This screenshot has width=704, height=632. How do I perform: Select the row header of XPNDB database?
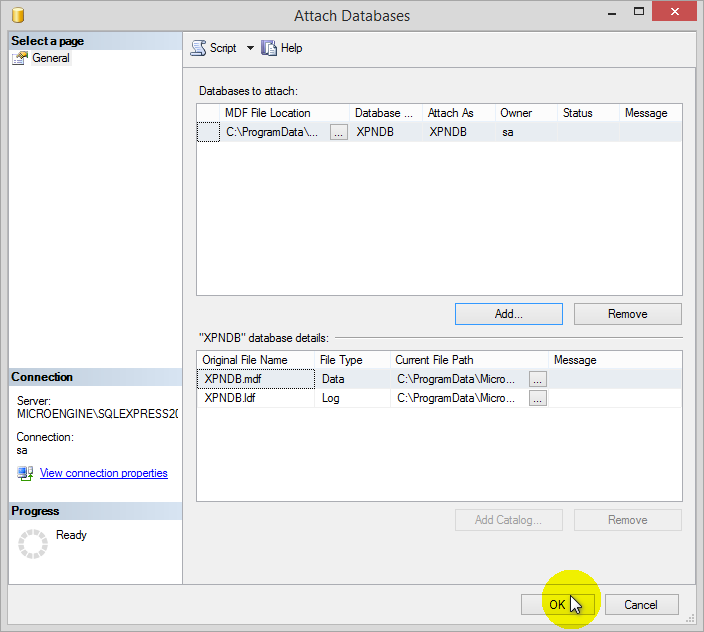pos(208,132)
